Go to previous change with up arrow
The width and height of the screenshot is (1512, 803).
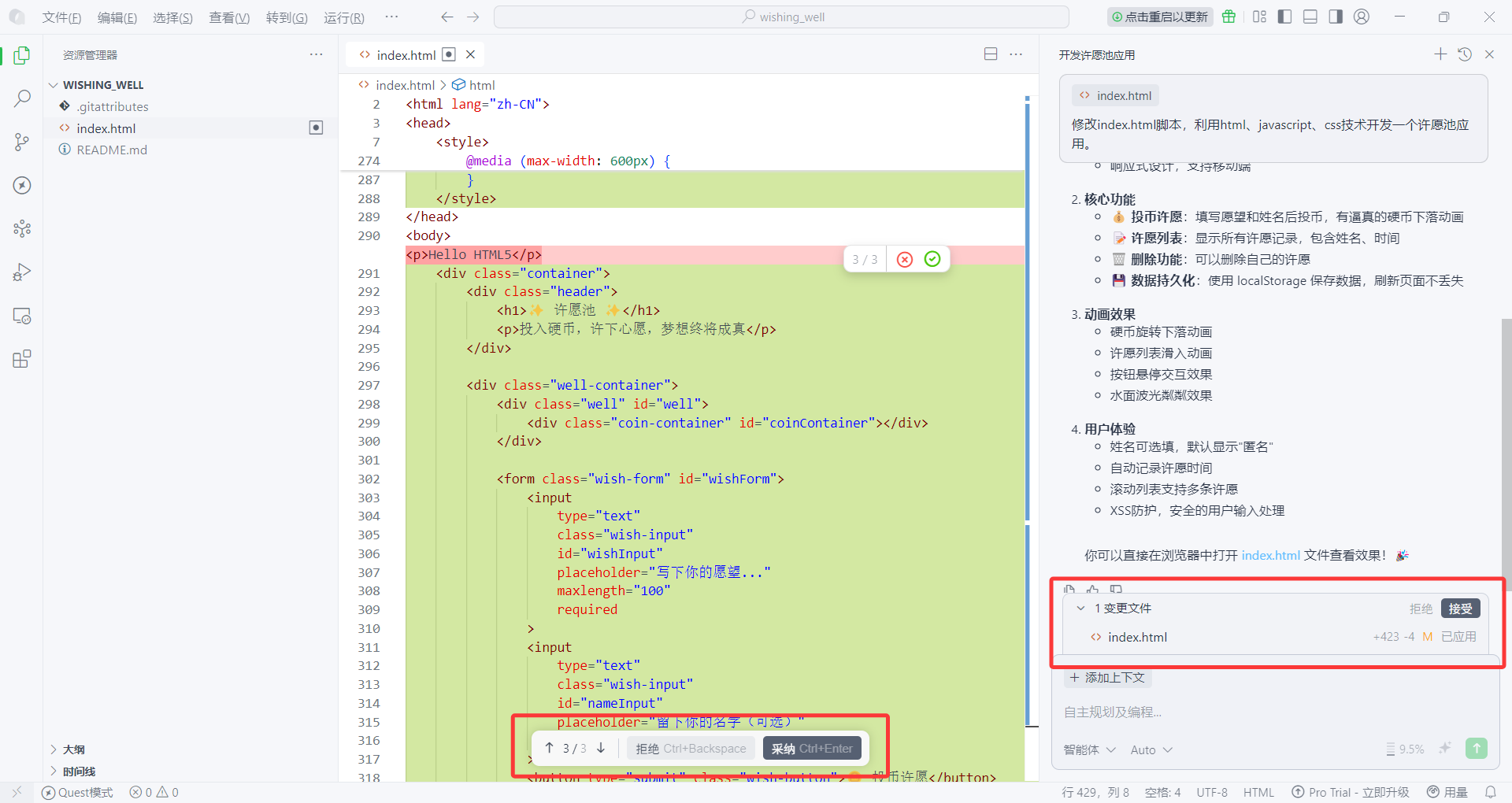pos(549,748)
